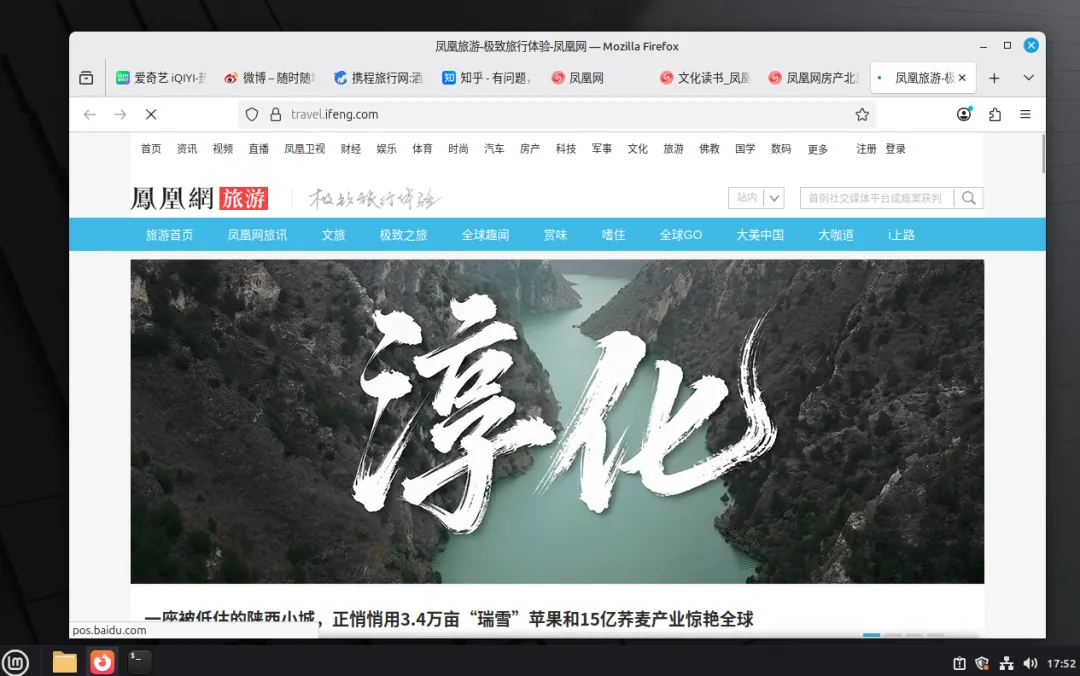
Task: Click the 科技 link in top navigation
Action: pos(565,149)
